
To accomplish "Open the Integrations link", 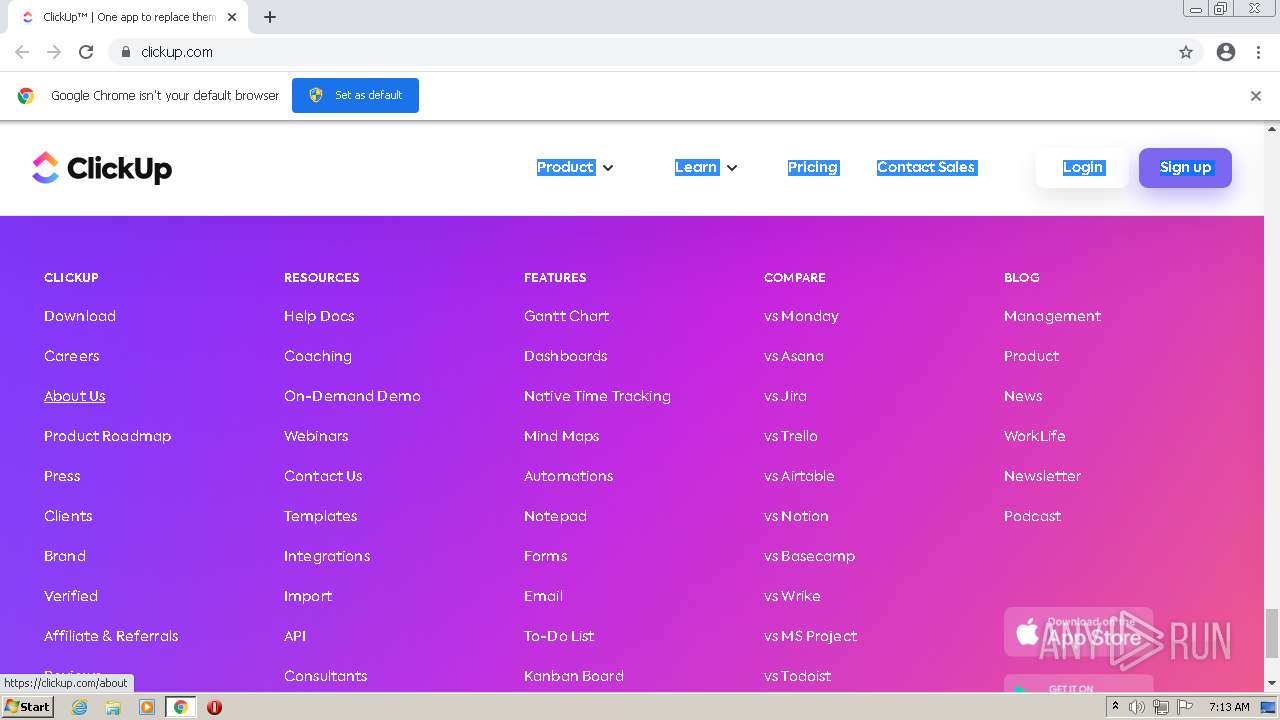I will pyautogui.click(x=327, y=556).
